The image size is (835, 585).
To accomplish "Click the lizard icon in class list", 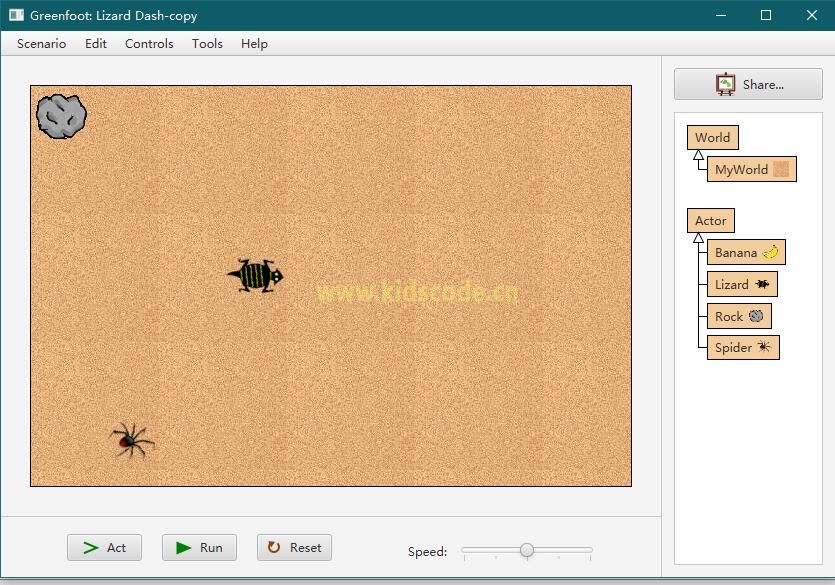I will [x=762, y=284].
